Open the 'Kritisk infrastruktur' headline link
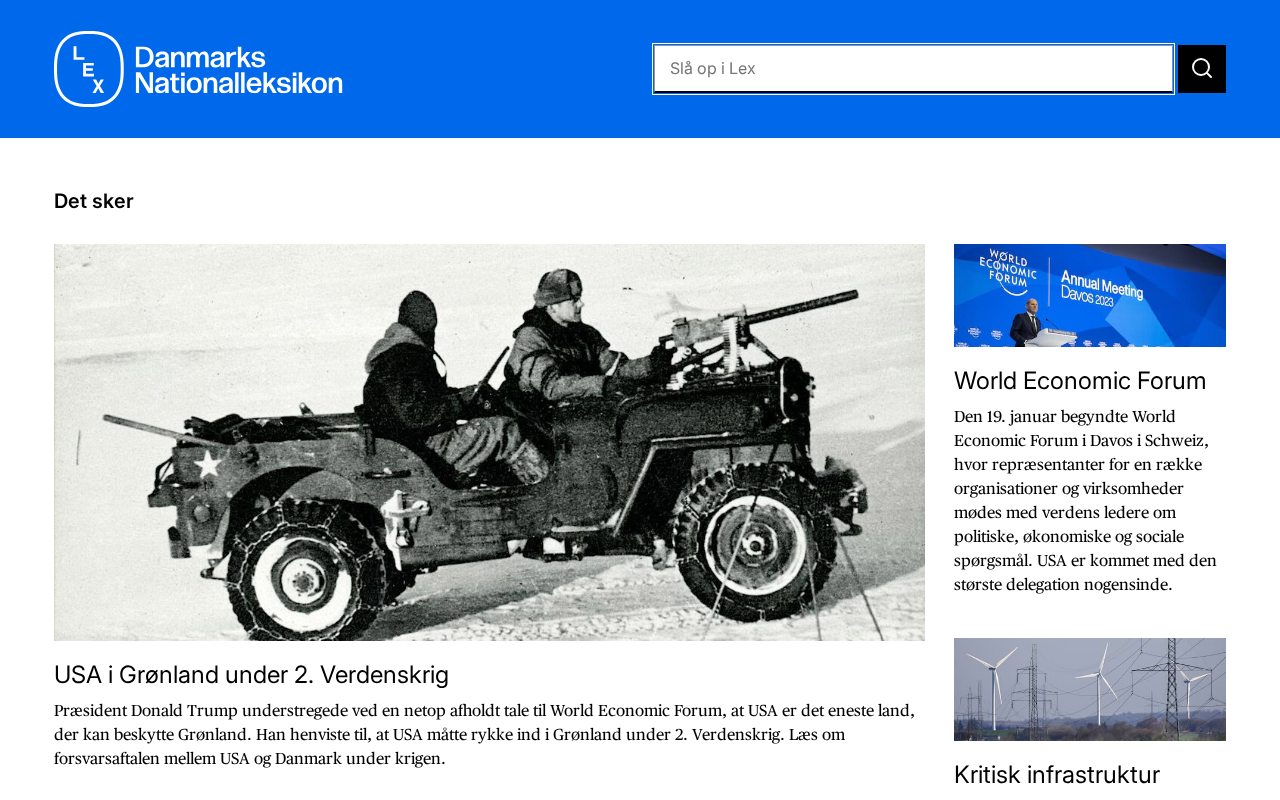Viewport: 1280px width, 800px height. tap(1057, 775)
